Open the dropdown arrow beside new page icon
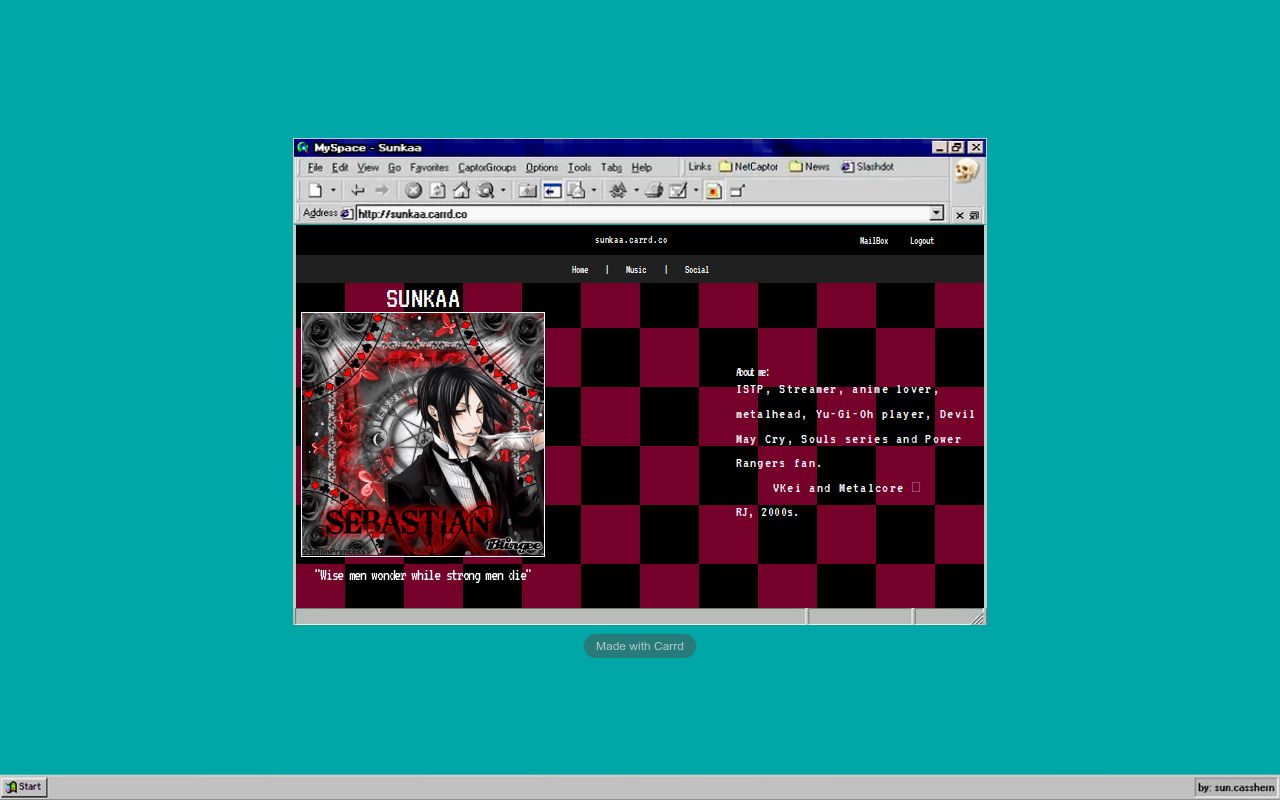Screen dimensions: 1280x800 (x=333, y=190)
